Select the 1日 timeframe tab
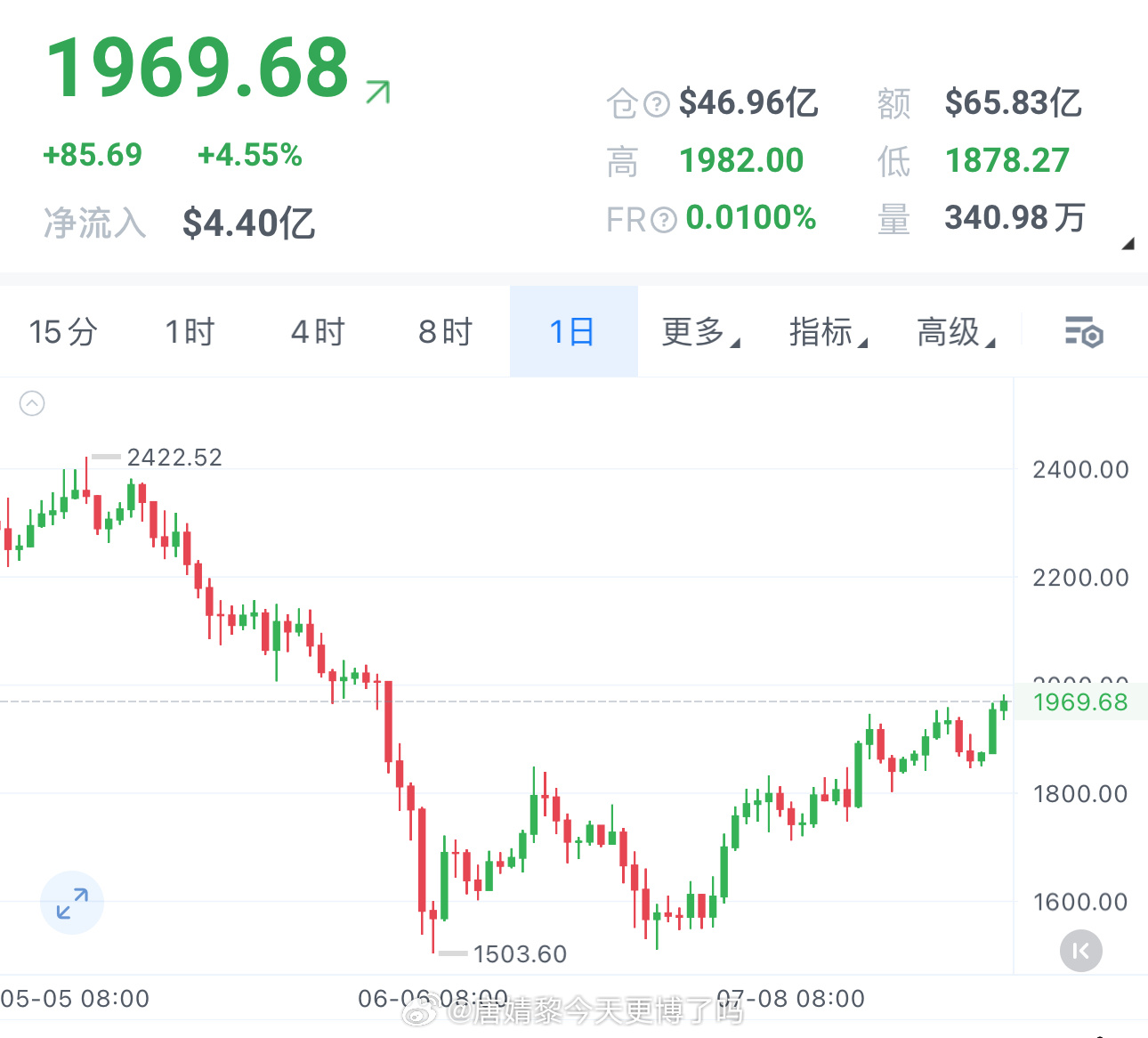1148x1038 pixels. pos(573,332)
